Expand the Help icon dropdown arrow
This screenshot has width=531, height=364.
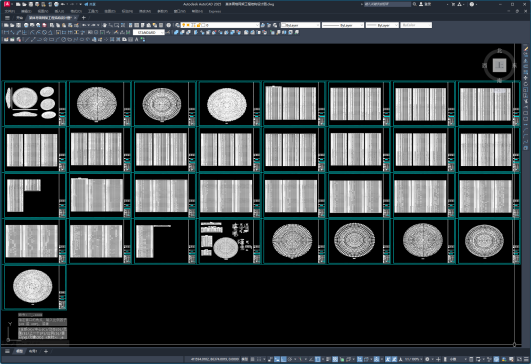(476, 4)
